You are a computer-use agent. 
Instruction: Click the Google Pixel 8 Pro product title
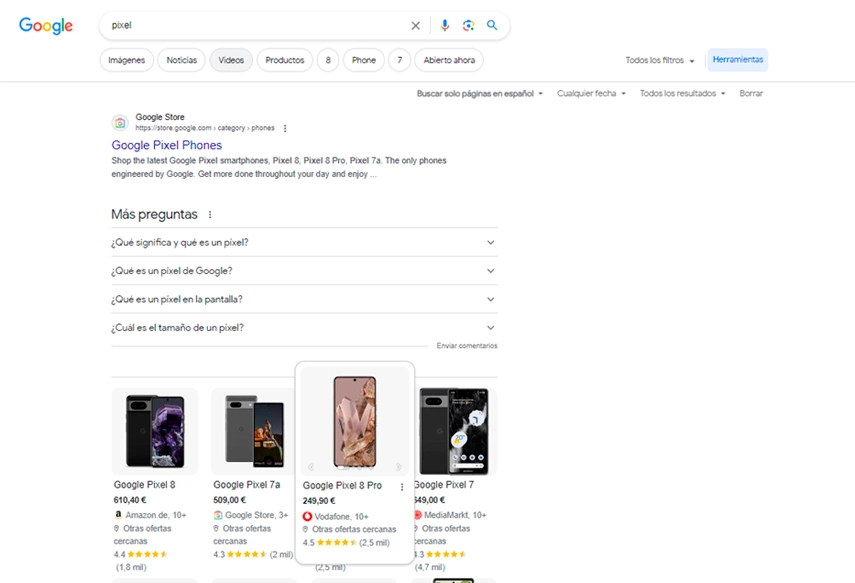pos(342,485)
